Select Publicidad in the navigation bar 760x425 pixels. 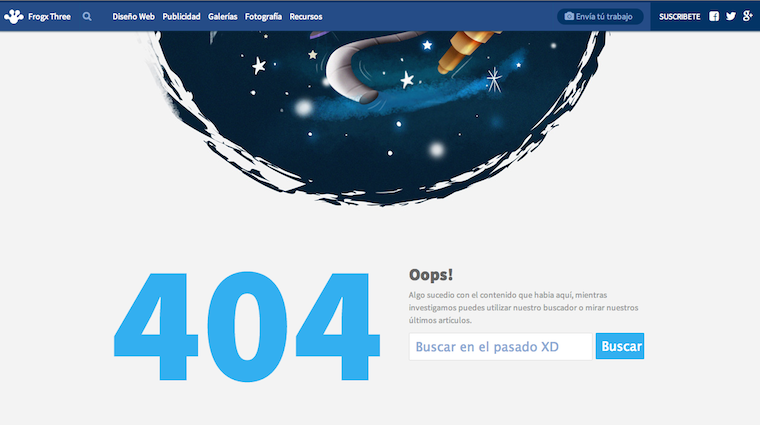point(181,17)
